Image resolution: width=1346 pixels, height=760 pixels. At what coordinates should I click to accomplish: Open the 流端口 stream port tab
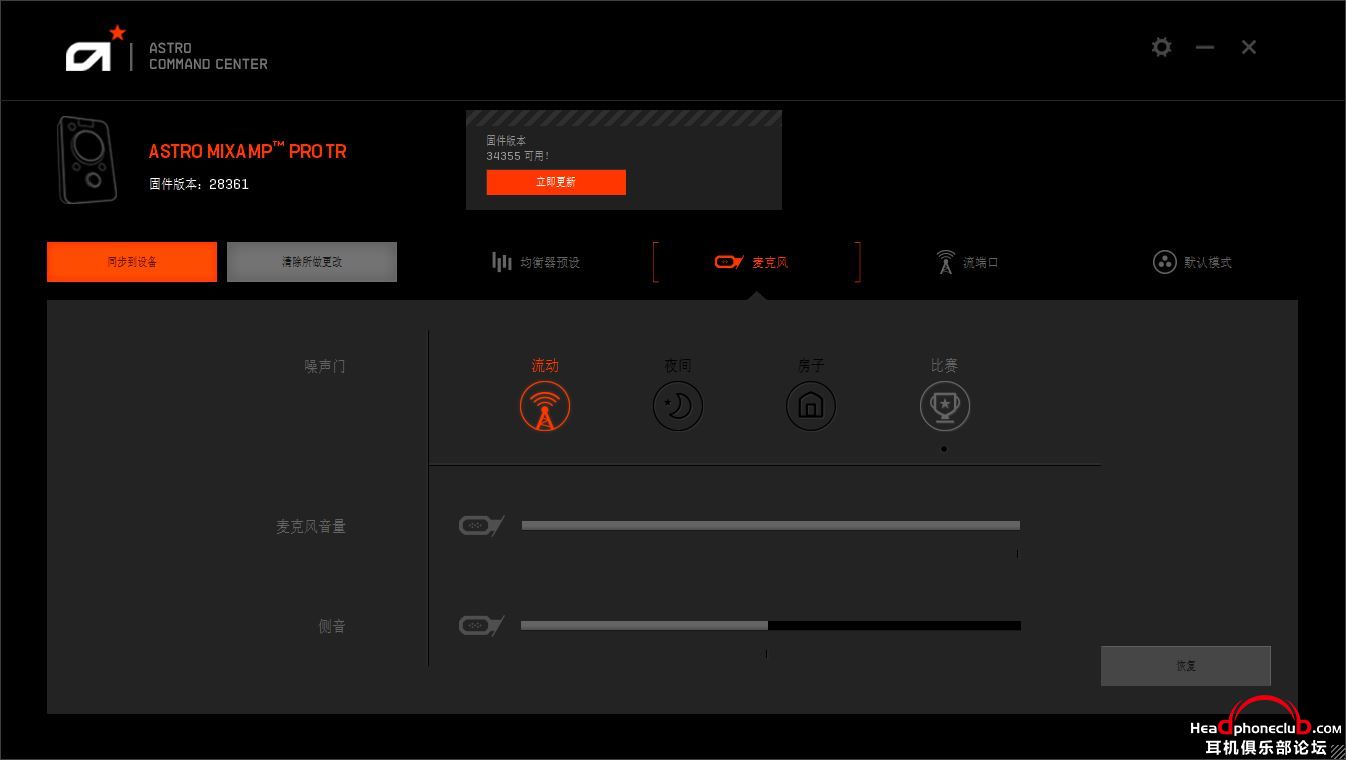[x=967, y=262]
